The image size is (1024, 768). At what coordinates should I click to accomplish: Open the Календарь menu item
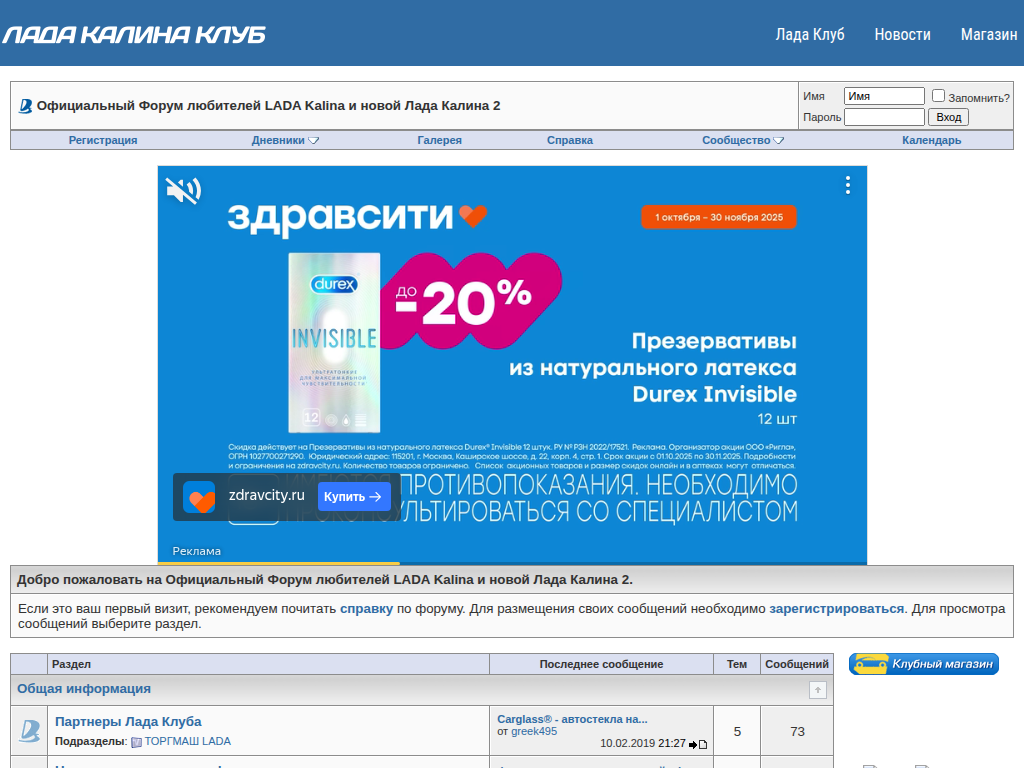pos(931,140)
